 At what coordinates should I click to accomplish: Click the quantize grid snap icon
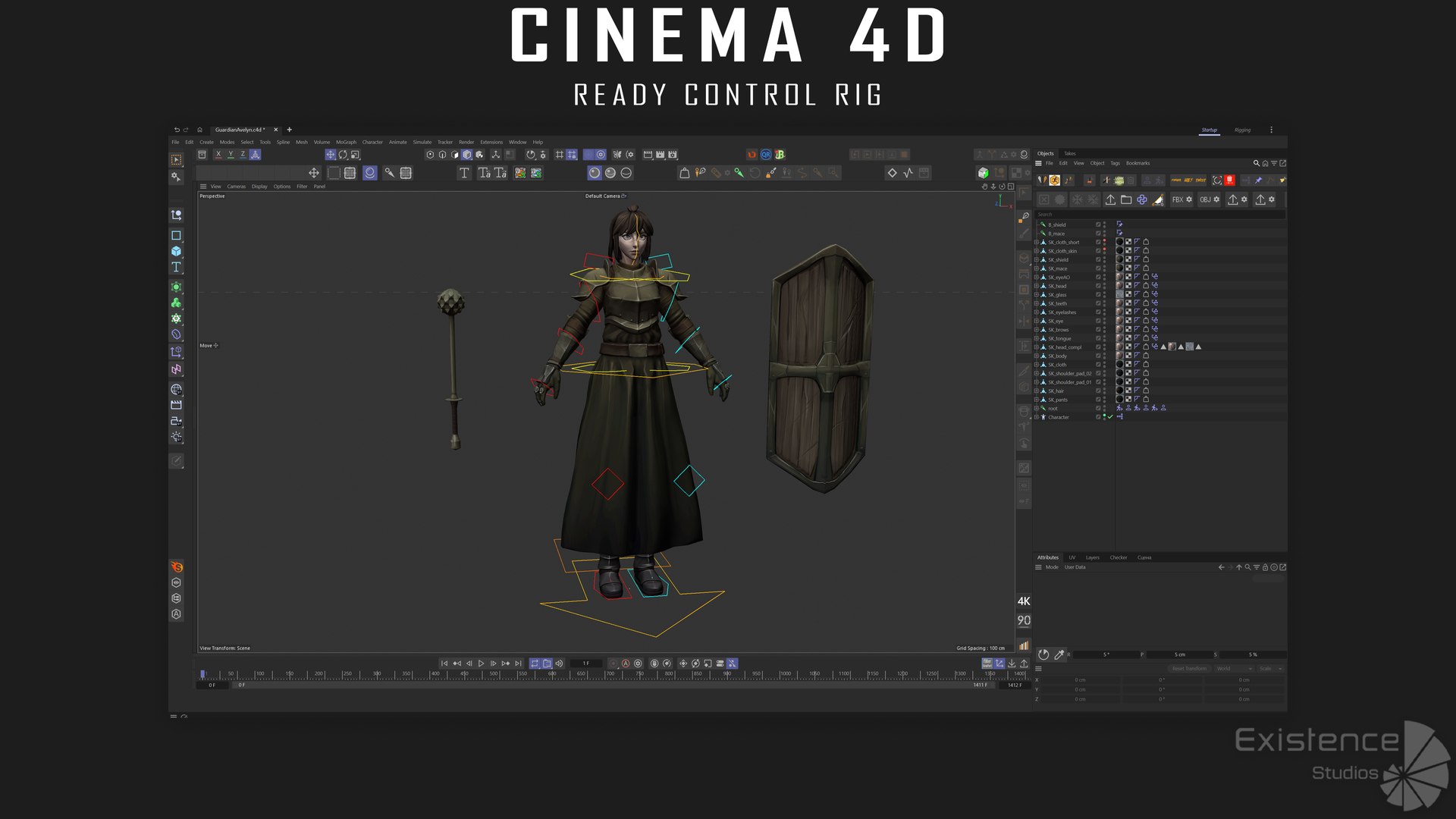click(572, 155)
